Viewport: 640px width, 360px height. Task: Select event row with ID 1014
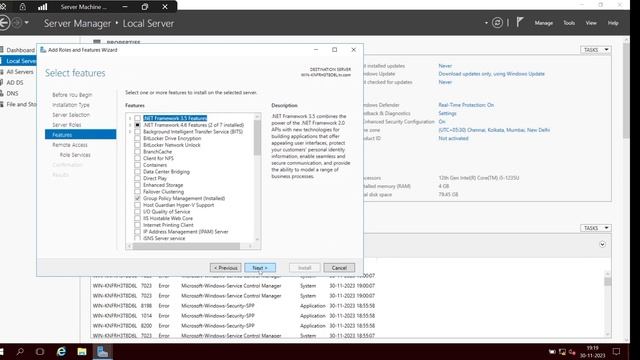click(234, 316)
